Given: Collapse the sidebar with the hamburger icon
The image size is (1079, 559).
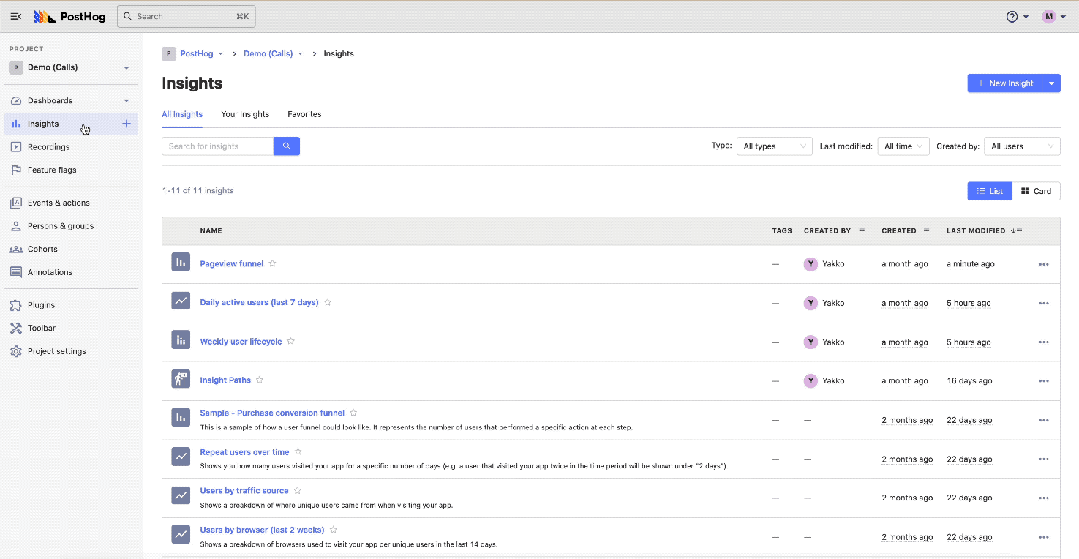Looking at the screenshot, I should click(15, 17).
